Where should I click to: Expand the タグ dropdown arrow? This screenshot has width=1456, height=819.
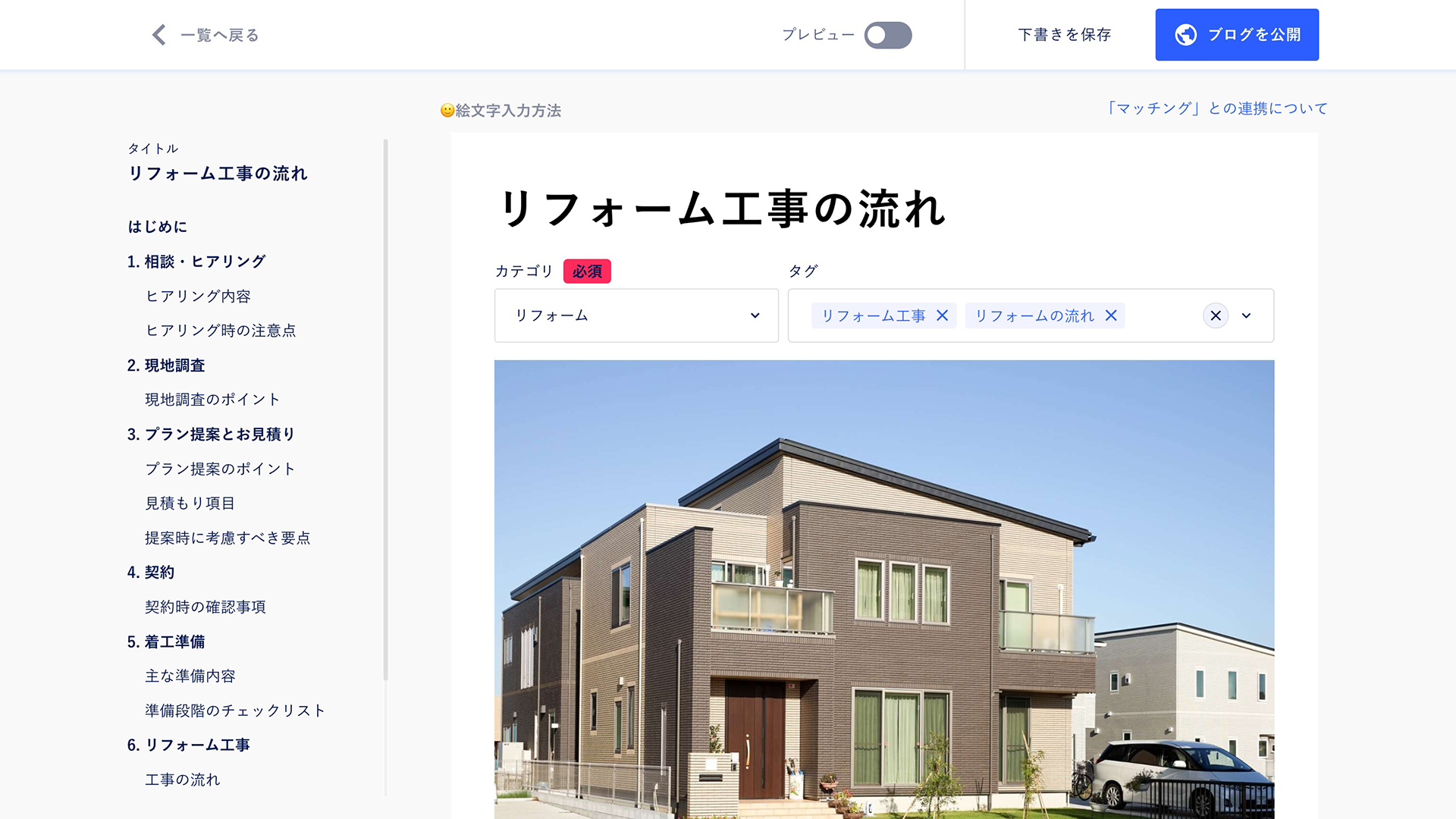click(1246, 315)
